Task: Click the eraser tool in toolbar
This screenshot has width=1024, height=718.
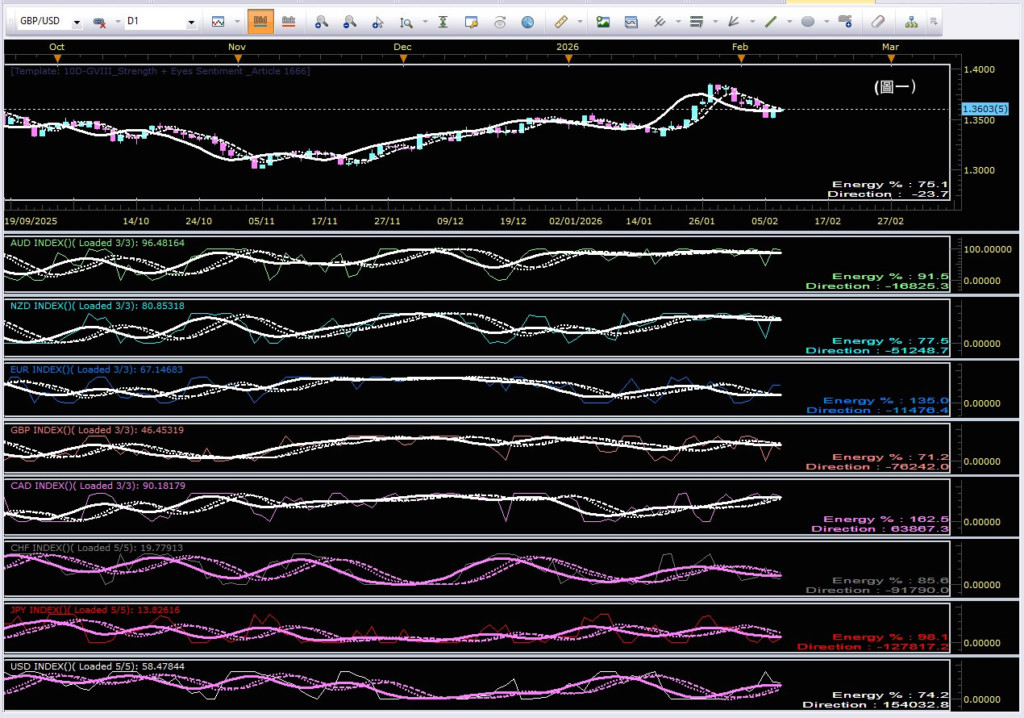Action: (878, 21)
